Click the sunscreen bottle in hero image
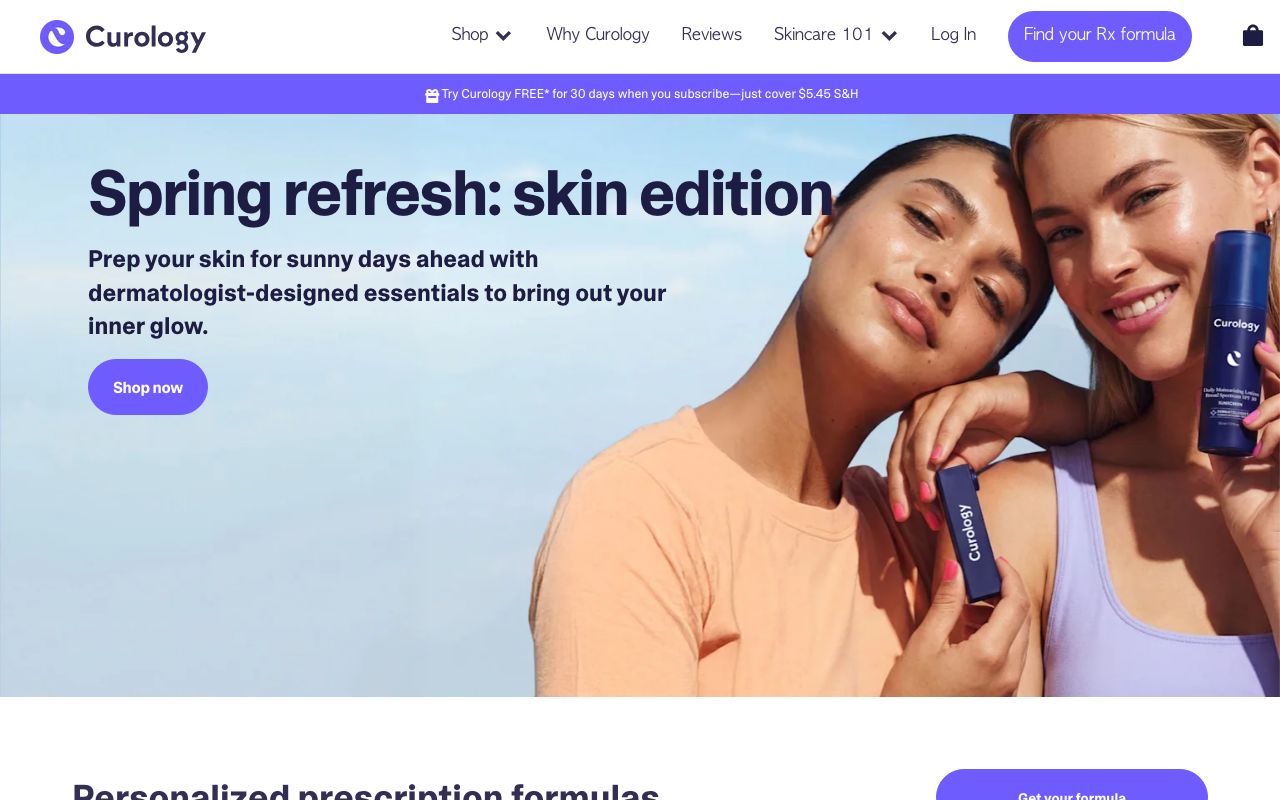This screenshot has width=1280, height=800. point(1235,342)
